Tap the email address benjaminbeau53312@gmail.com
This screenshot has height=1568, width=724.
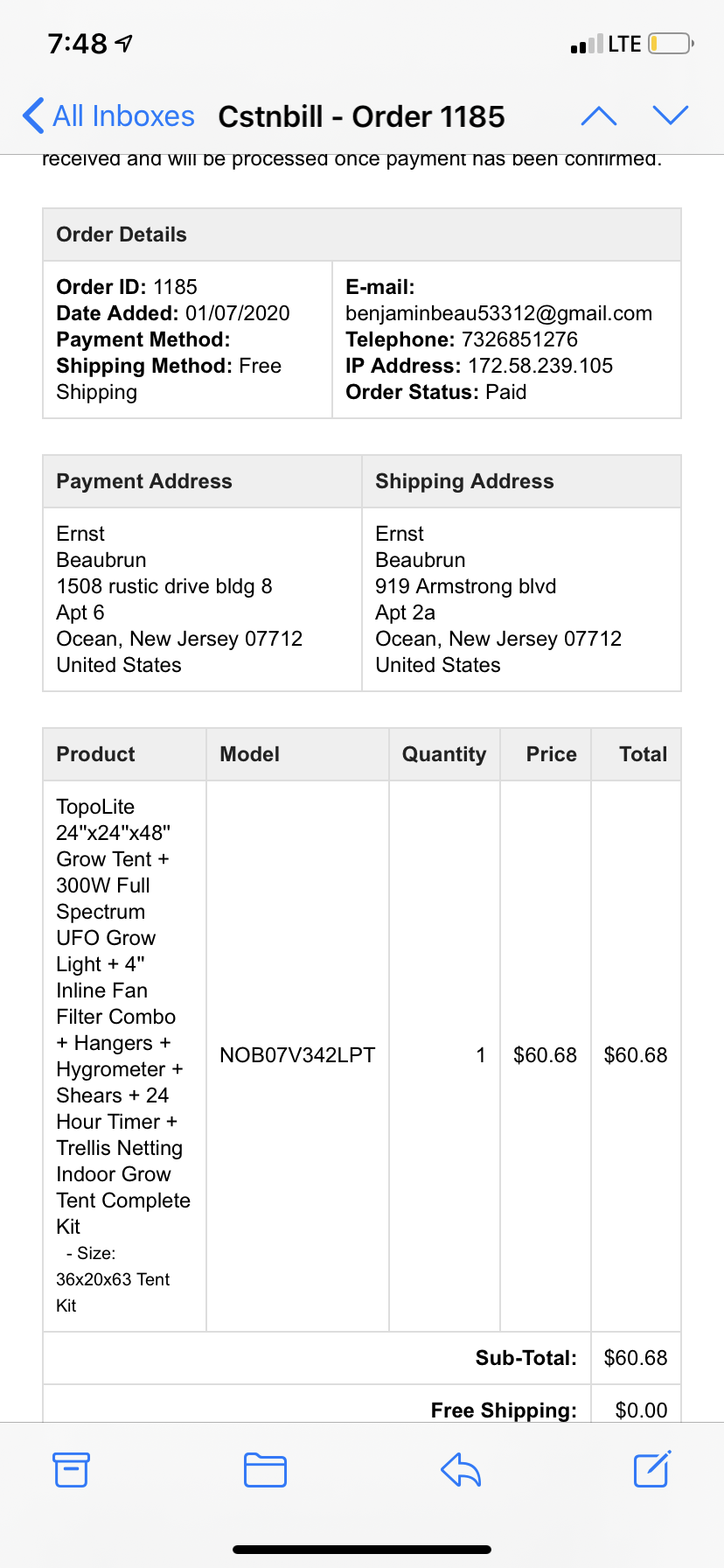498,313
